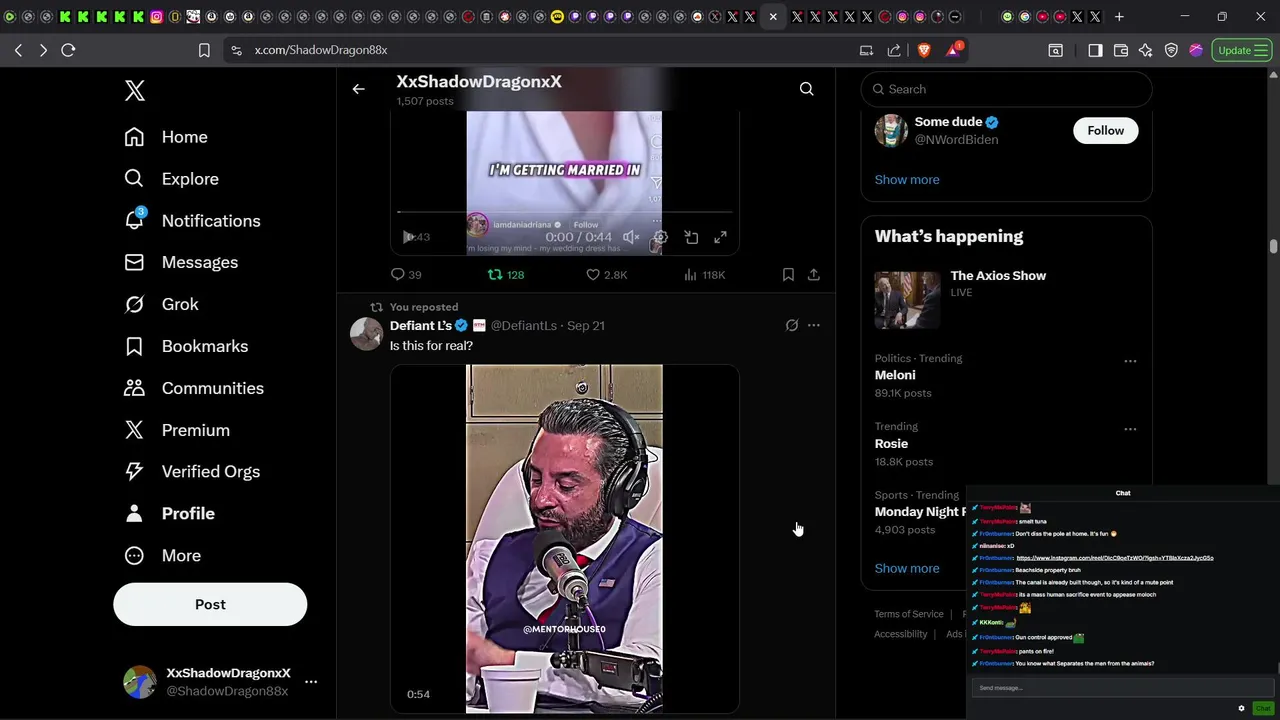
Task: Open the Brave VPN shield icon
Action: (x=1171, y=50)
